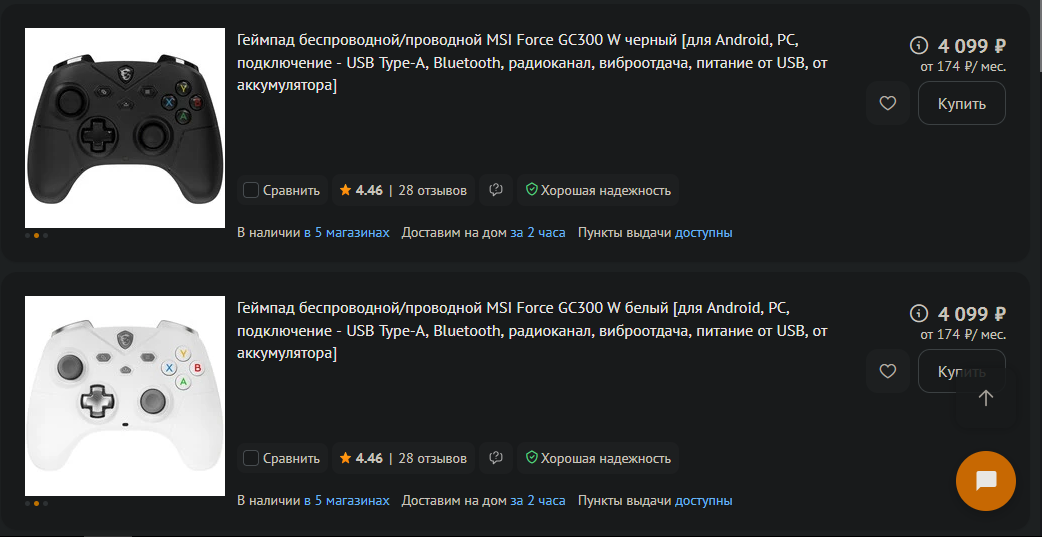Image resolution: width=1042 pixels, height=537 pixels.
Task: Click 'доступны' pickup points link, black gamepad
Action: point(704,232)
